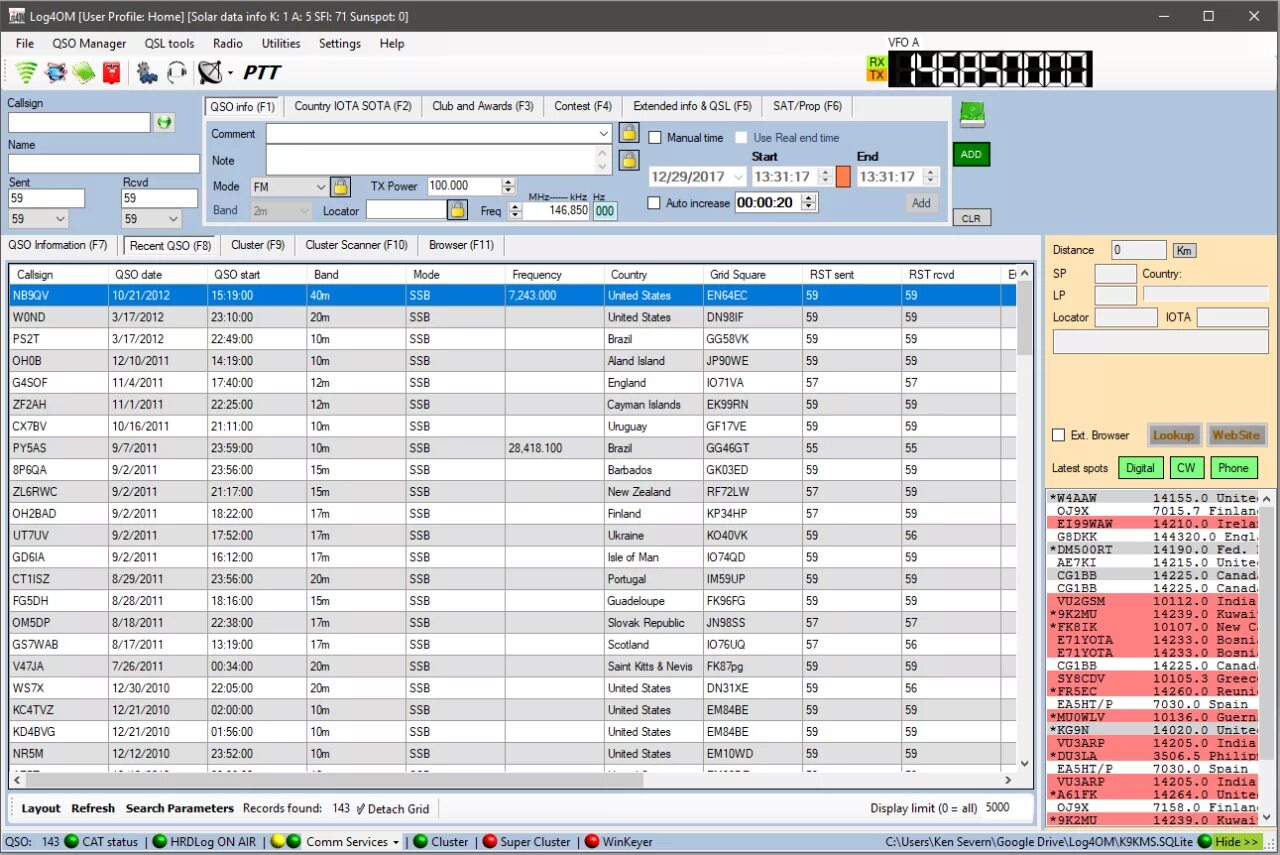Toggle Detach Grid option
Image resolution: width=1280 pixels, height=855 pixels.
pyautogui.click(x=392, y=808)
